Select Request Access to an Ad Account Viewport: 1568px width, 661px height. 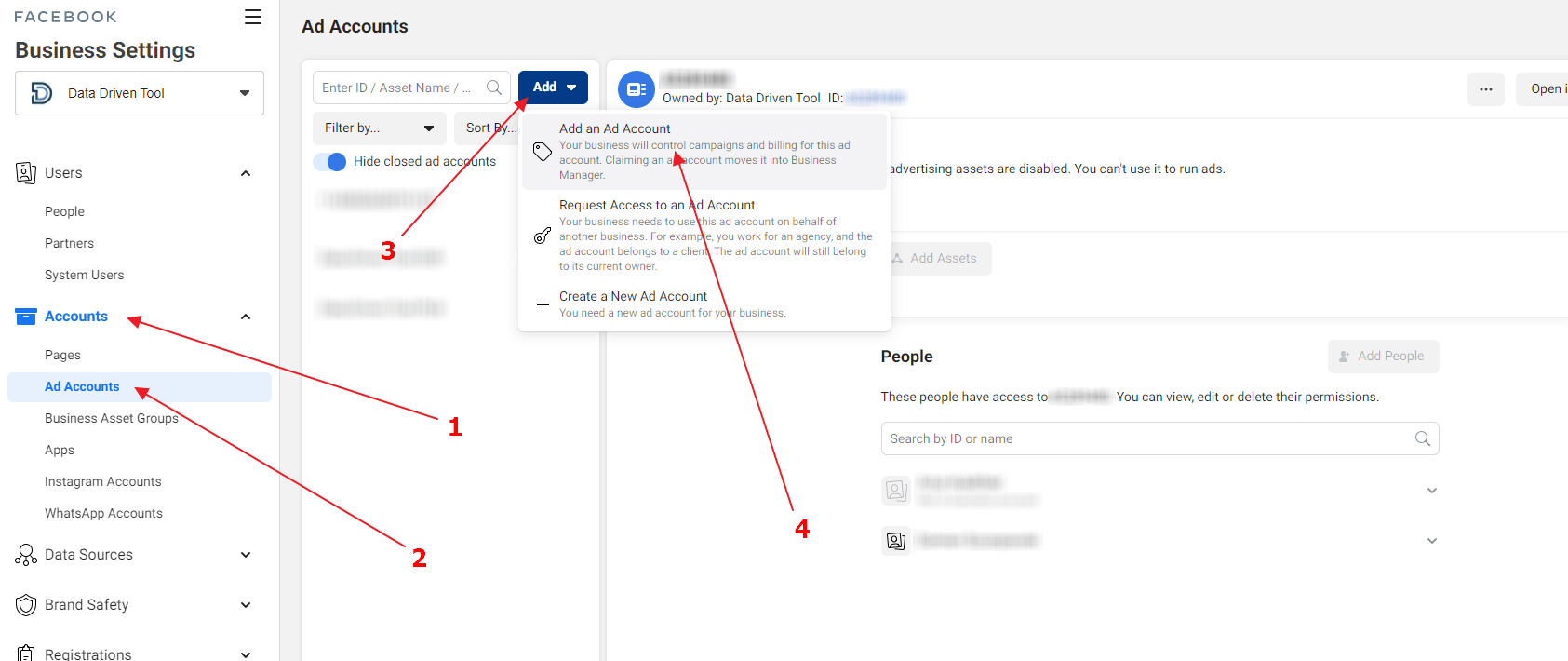click(x=657, y=206)
